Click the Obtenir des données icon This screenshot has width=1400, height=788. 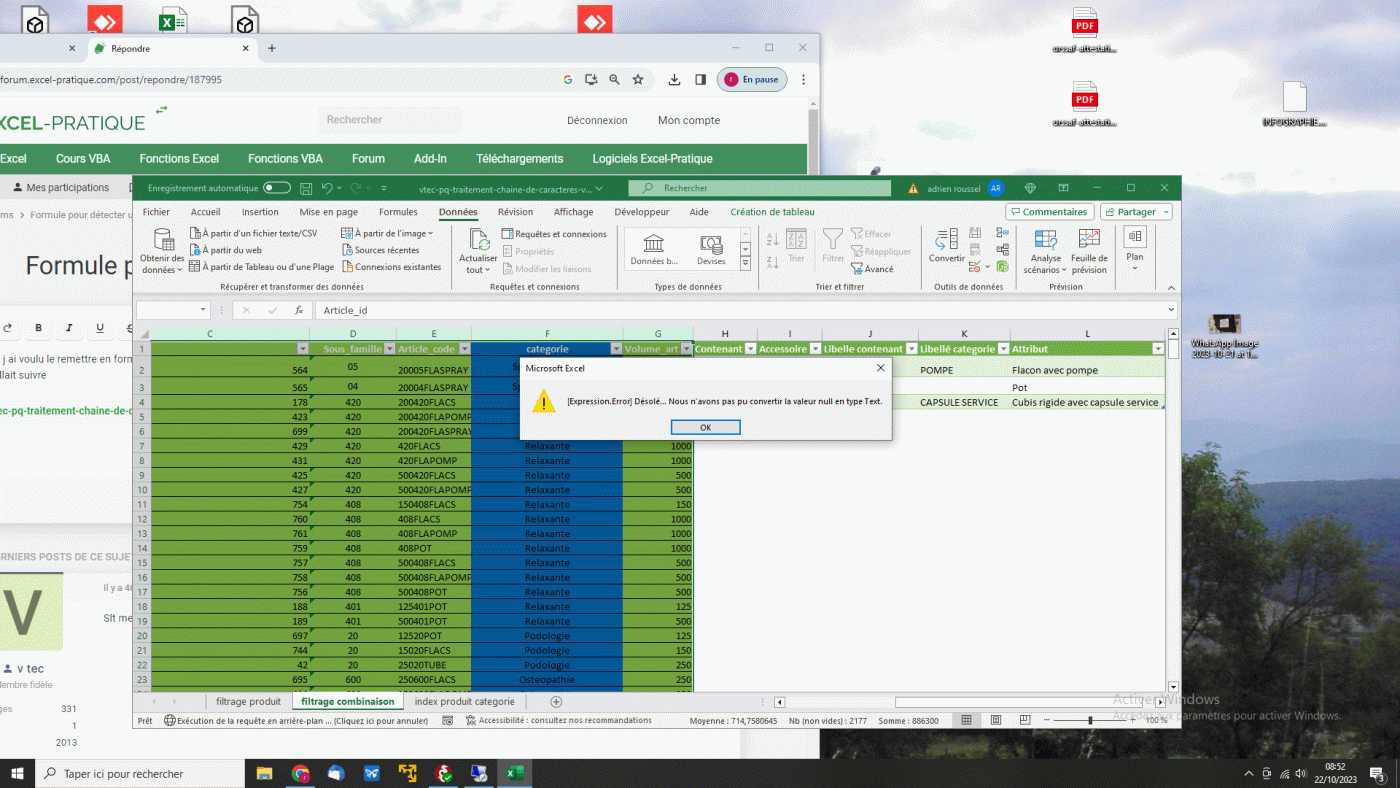[x=162, y=242]
